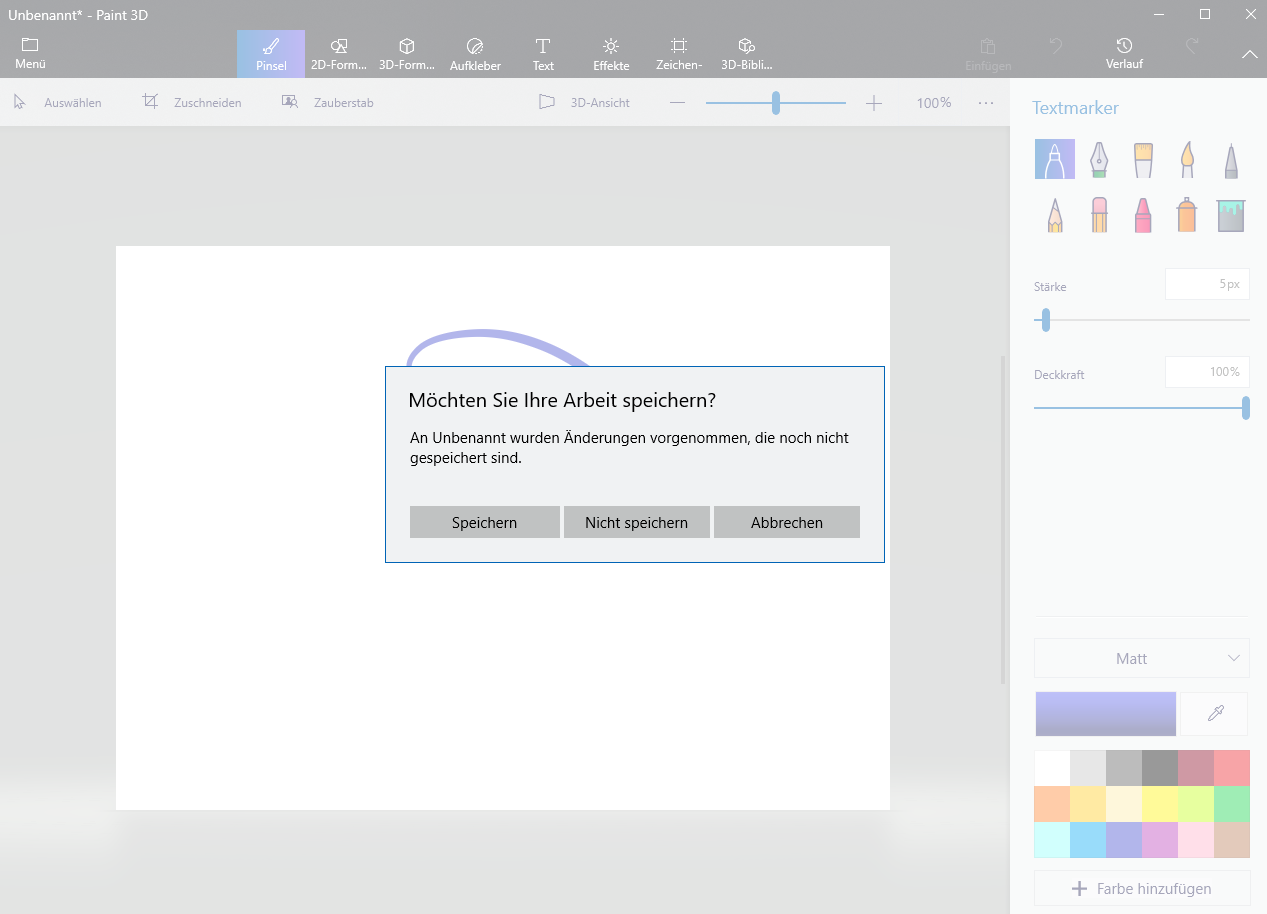Collapse the ribbon with the chevron
Viewport: 1267px width, 914px height.
pos(1250,54)
